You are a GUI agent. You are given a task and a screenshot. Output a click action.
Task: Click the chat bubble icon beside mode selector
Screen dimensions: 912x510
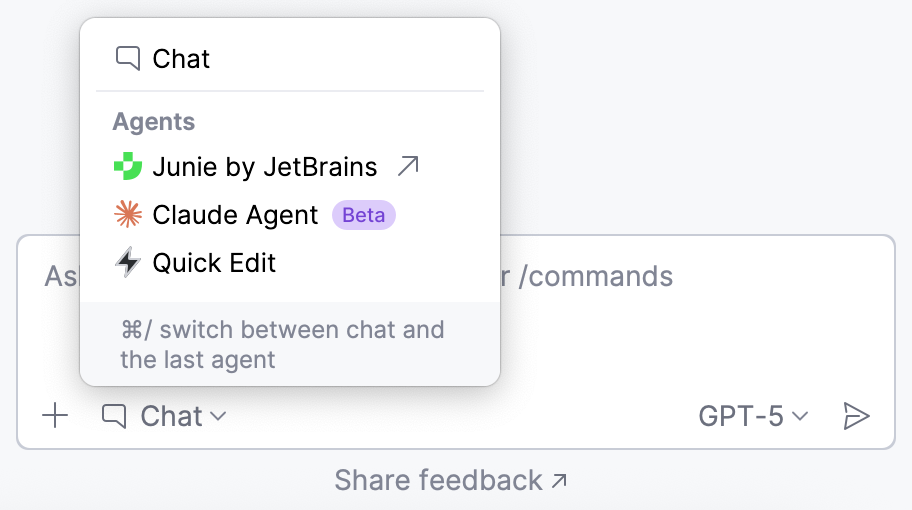coord(115,416)
